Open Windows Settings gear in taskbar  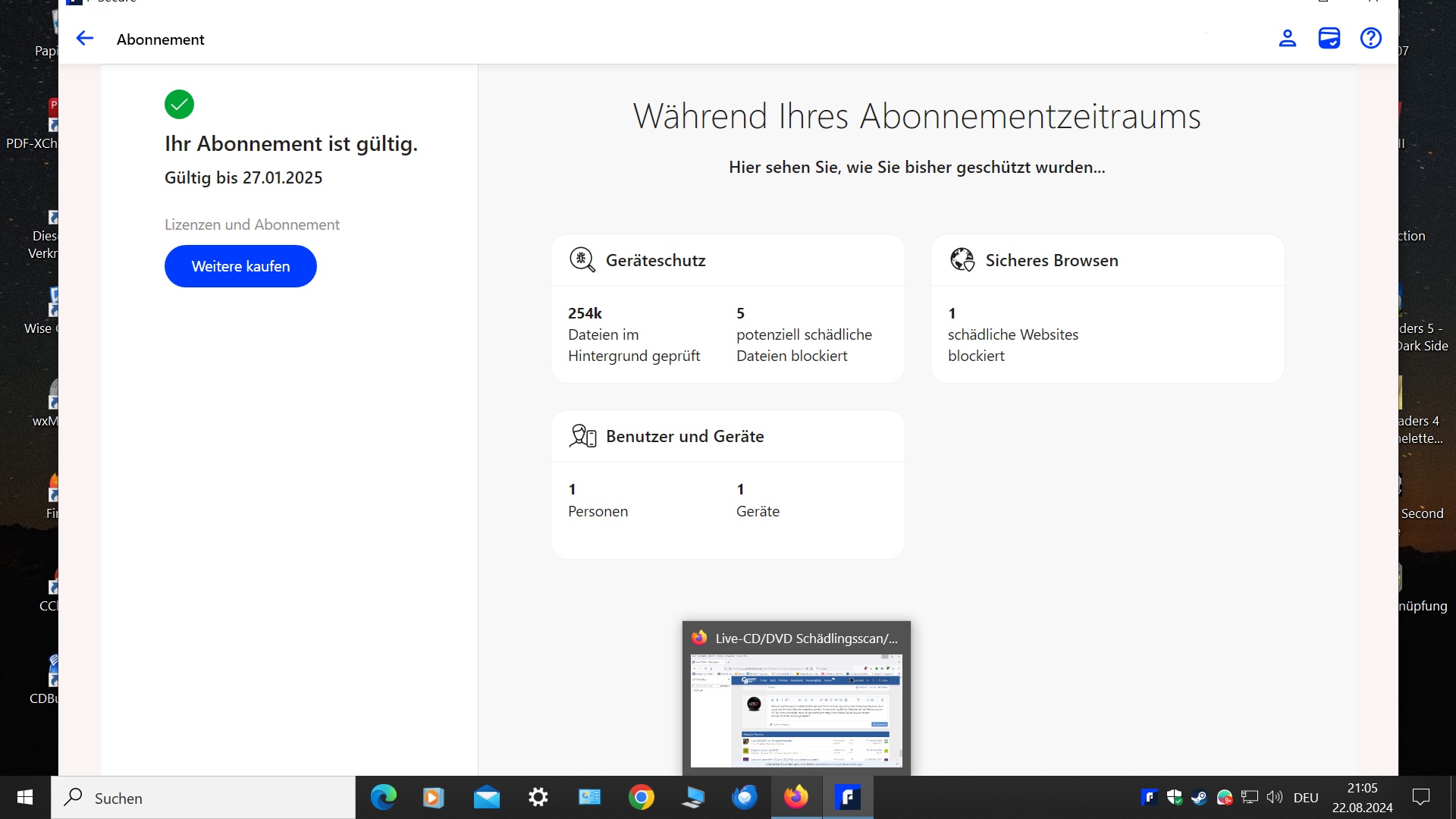coord(538,798)
